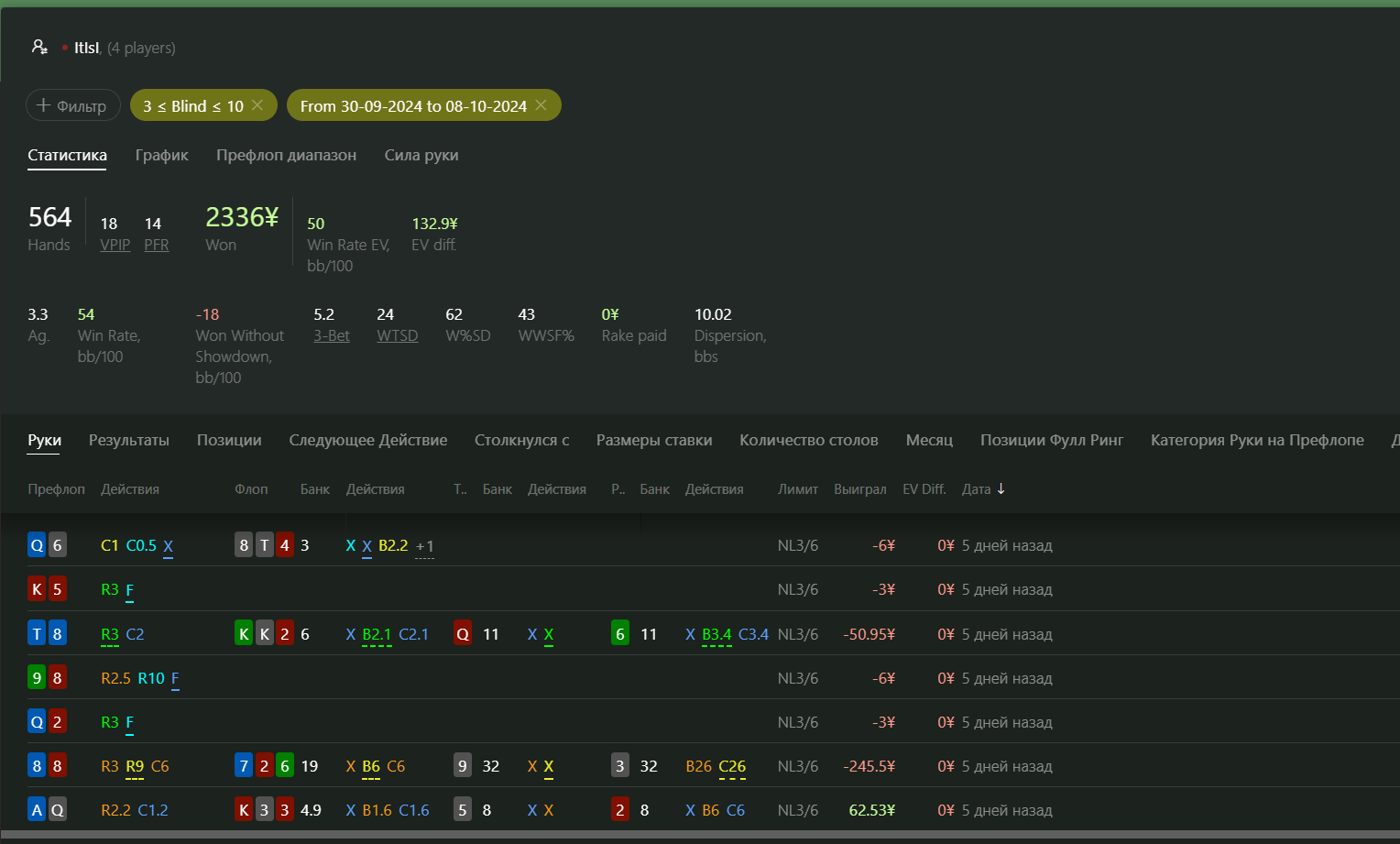Click the 132.9¥ EV diff value

tap(435, 224)
